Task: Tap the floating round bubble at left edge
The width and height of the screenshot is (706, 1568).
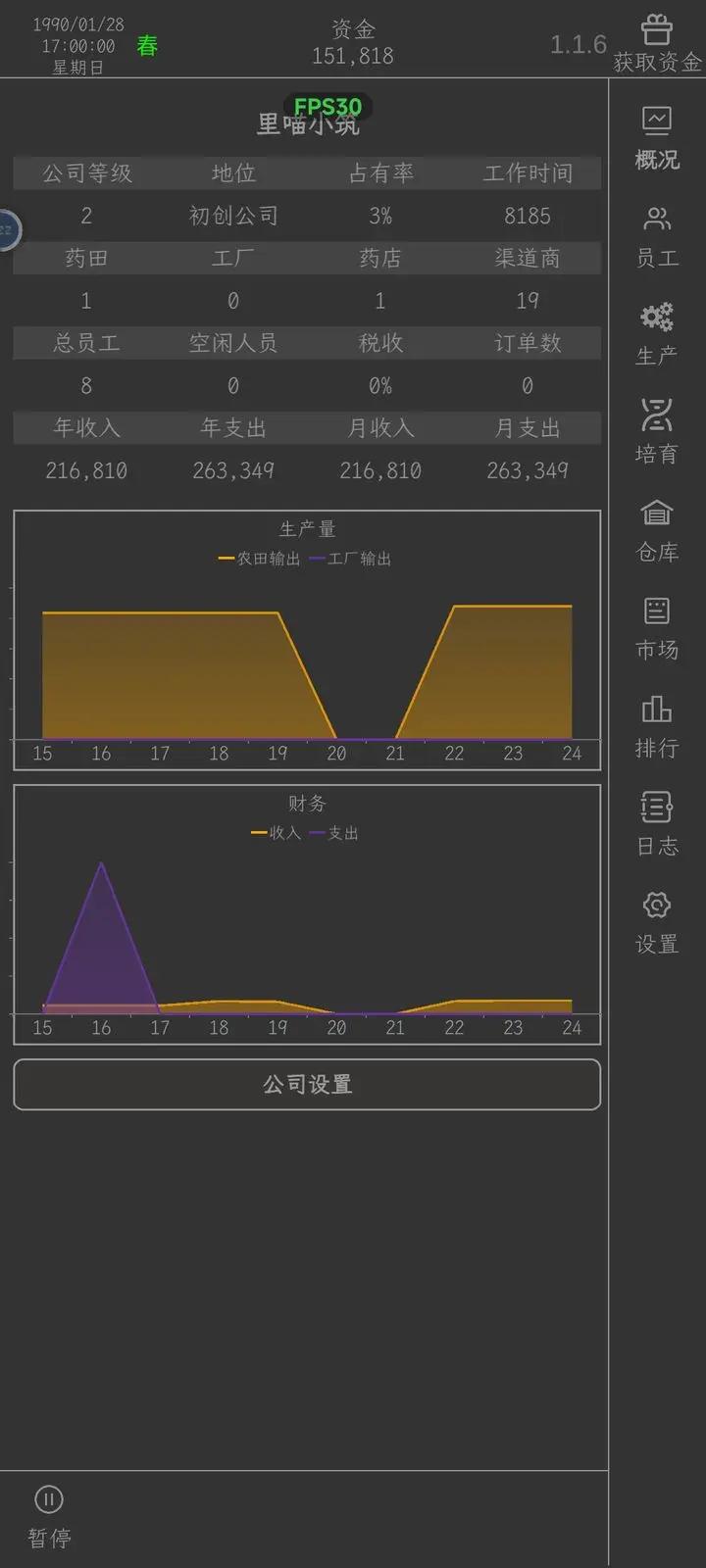Action: (x=8, y=230)
